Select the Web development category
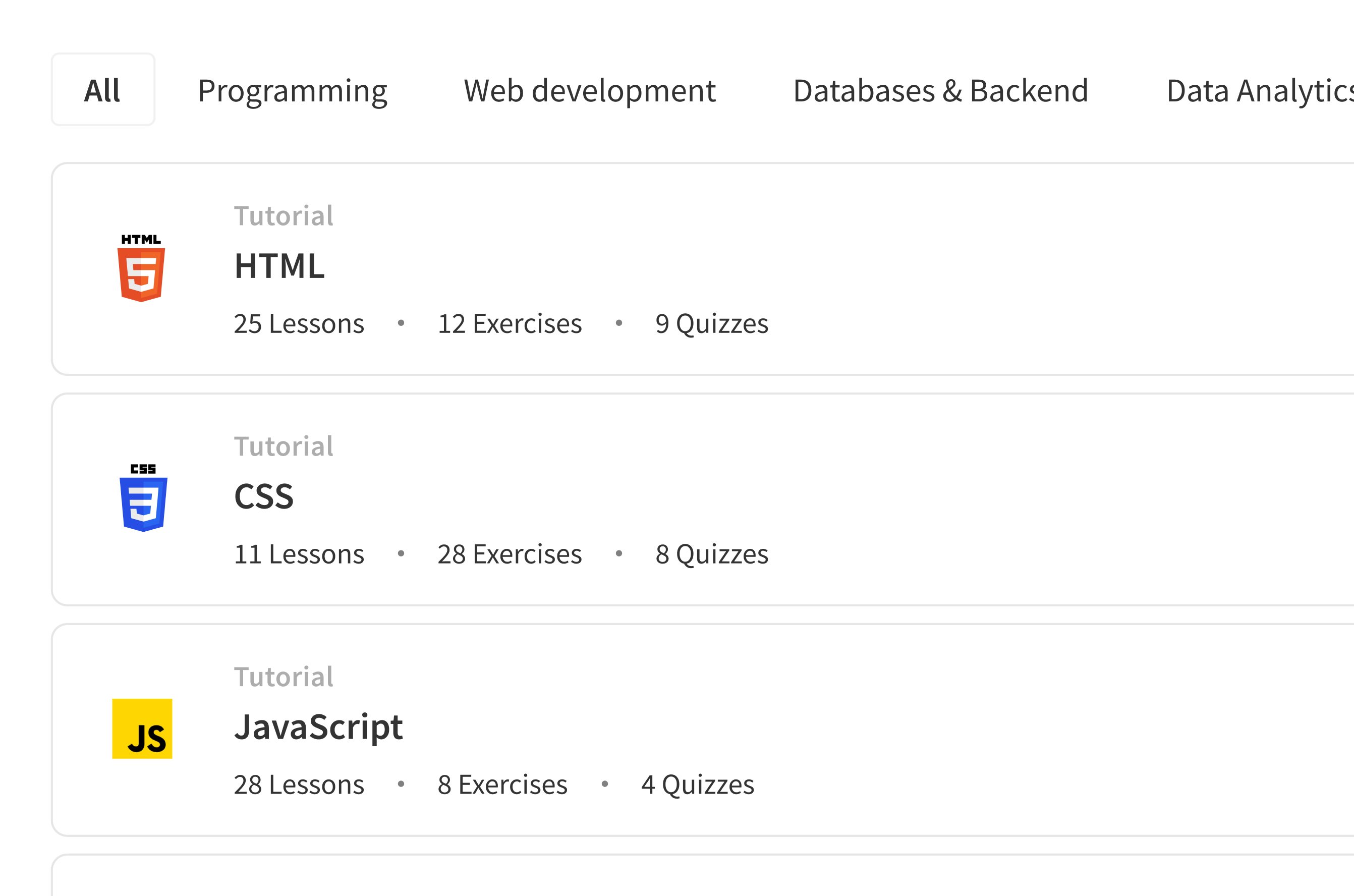1354x896 pixels. click(x=590, y=89)
